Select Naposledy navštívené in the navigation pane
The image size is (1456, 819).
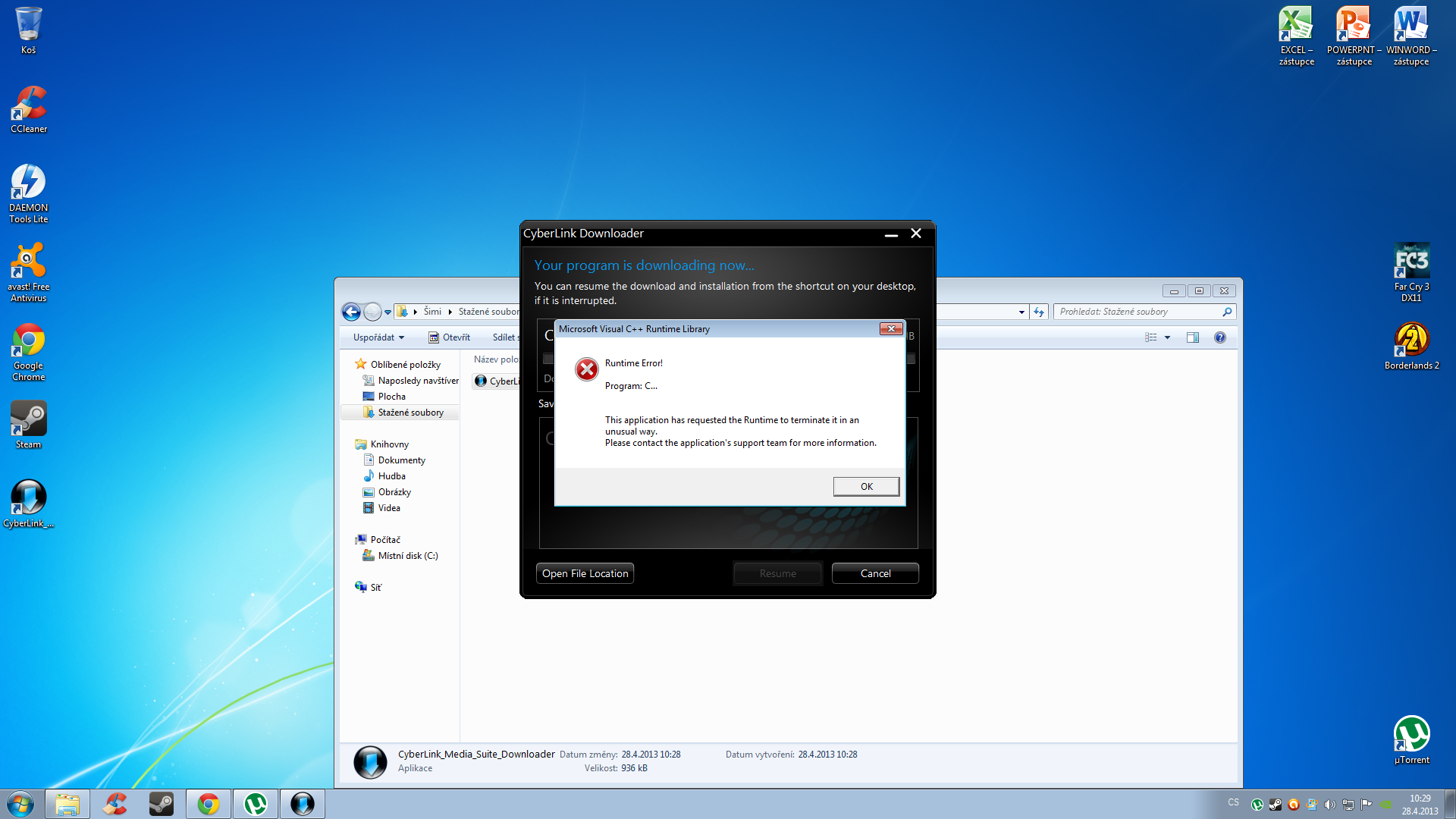418,381
